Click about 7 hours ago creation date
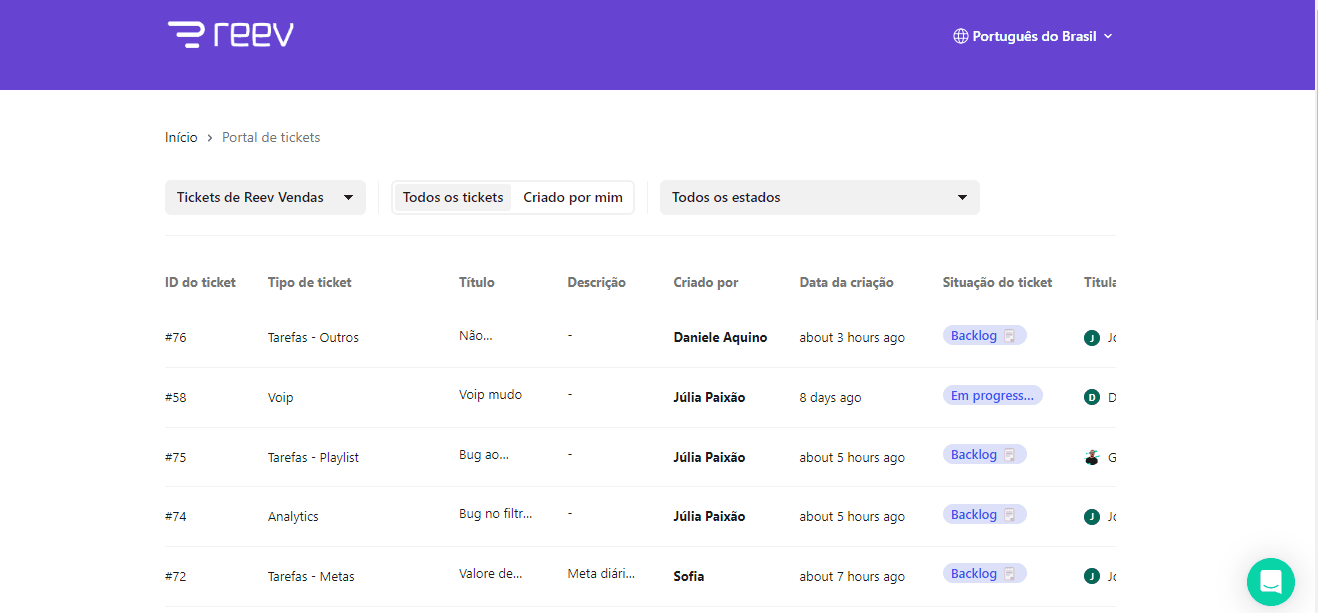 tap(852, 576)
